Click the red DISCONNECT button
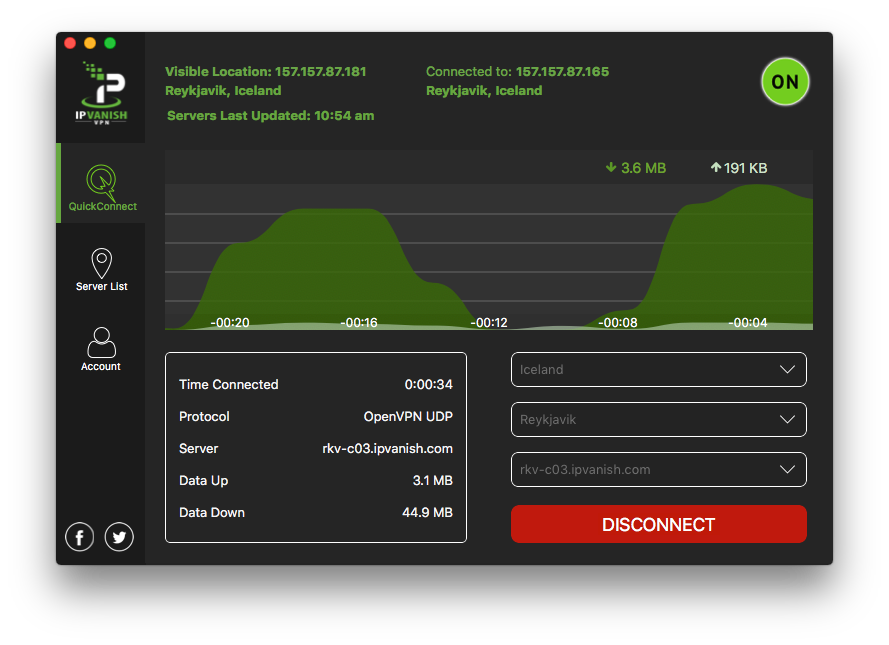The width and height of the screenshot is (889, 645). 659,524
